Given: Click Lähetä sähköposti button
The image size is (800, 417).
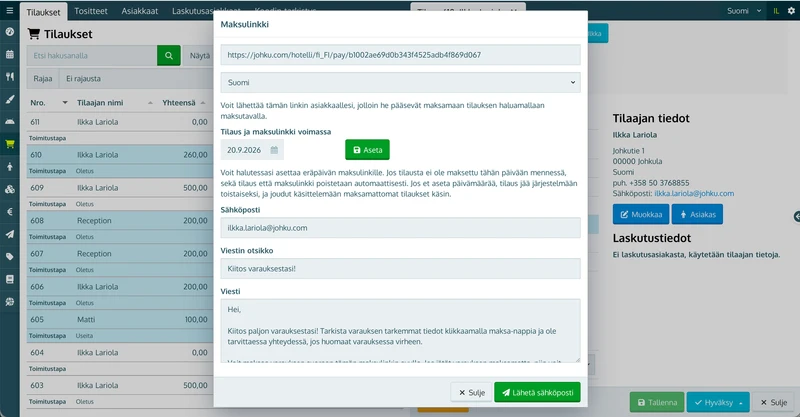Looking at the screenshot, I should (x=537, y=393).
